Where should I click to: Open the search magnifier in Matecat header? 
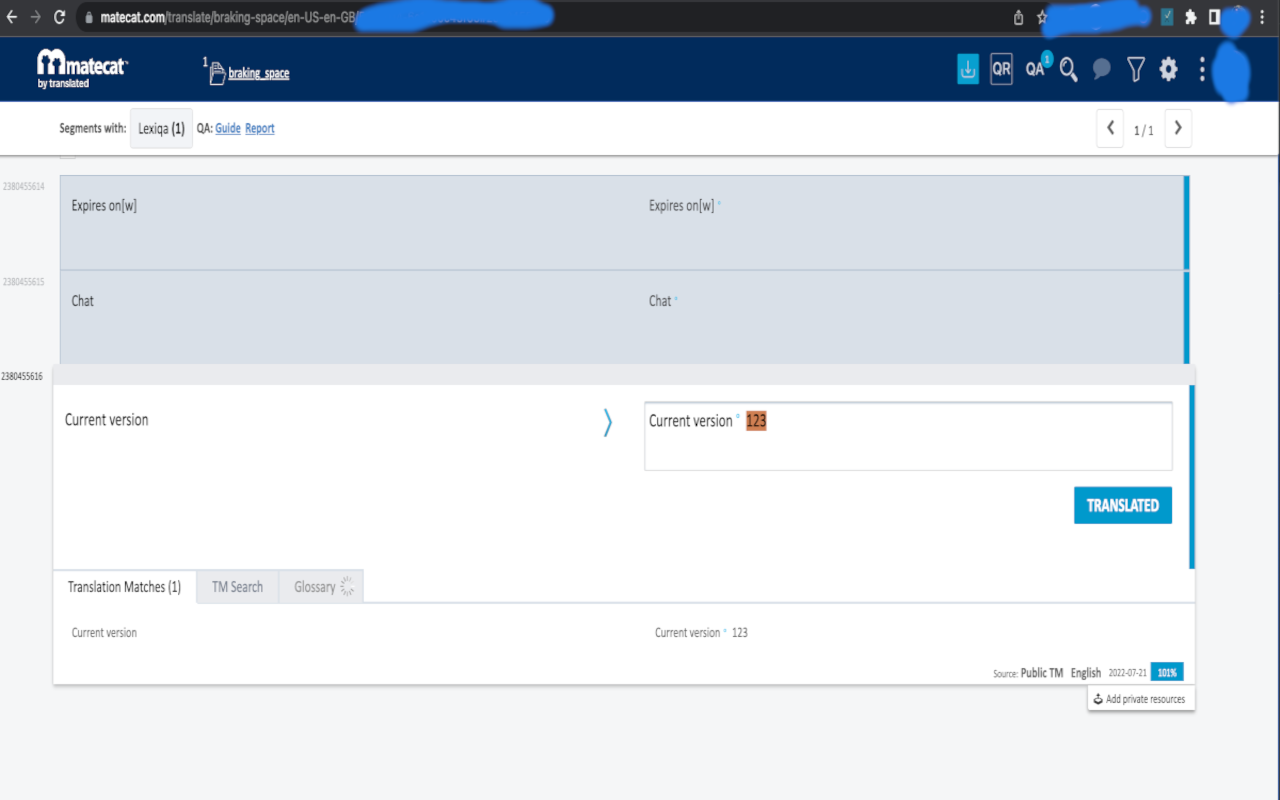(x=1069, y=69)
